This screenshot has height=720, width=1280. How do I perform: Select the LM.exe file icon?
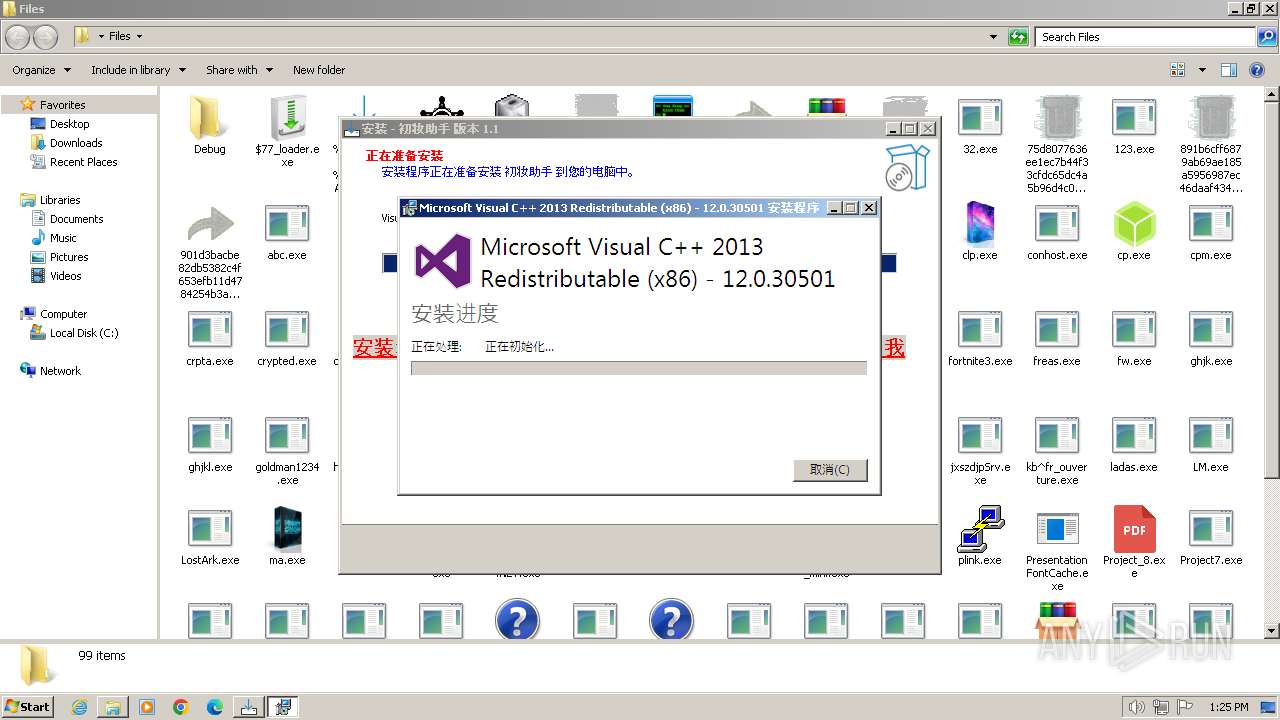[1211, 436]
